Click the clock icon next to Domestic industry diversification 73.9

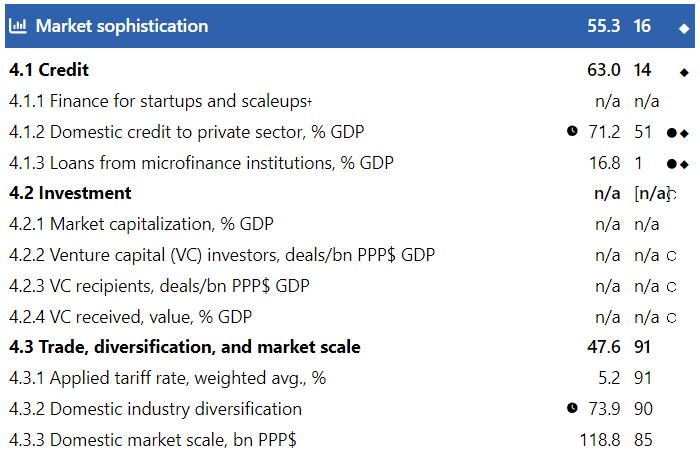coord(572,407)
